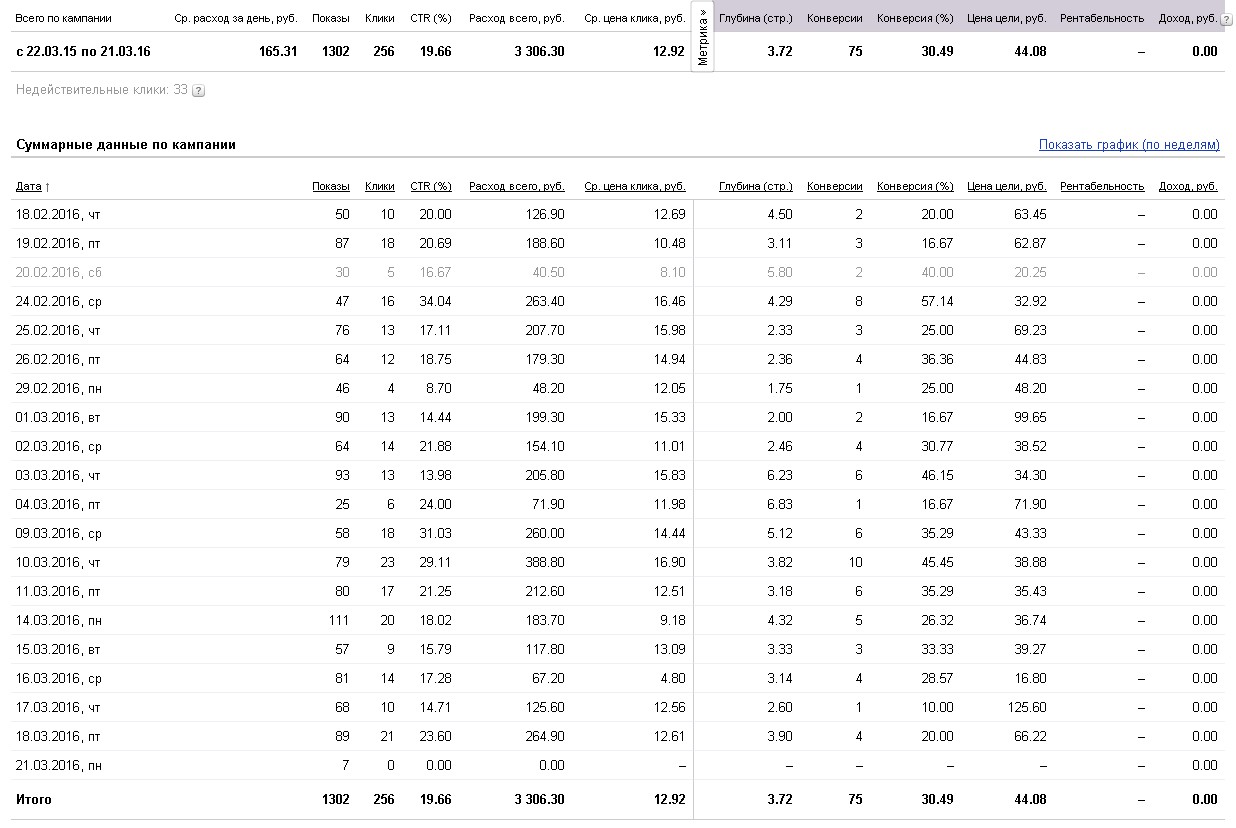Sort table by underlined Показы column header
1236x828 pixels.
tap(331, 186)
